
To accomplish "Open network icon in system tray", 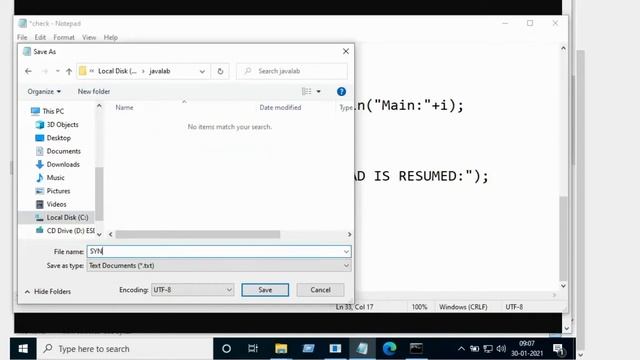I will pos(488,349).
